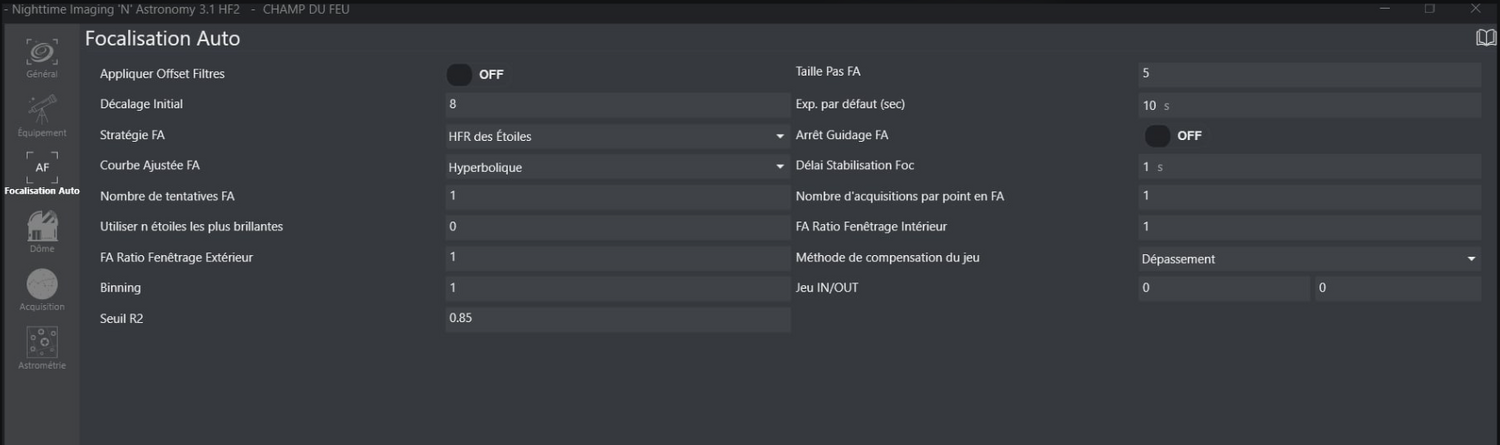Image resolution: width=1500 pixels, height=445 pixels.
Task: Click the Décalage Initial input field
Action: tap(617, 104)
